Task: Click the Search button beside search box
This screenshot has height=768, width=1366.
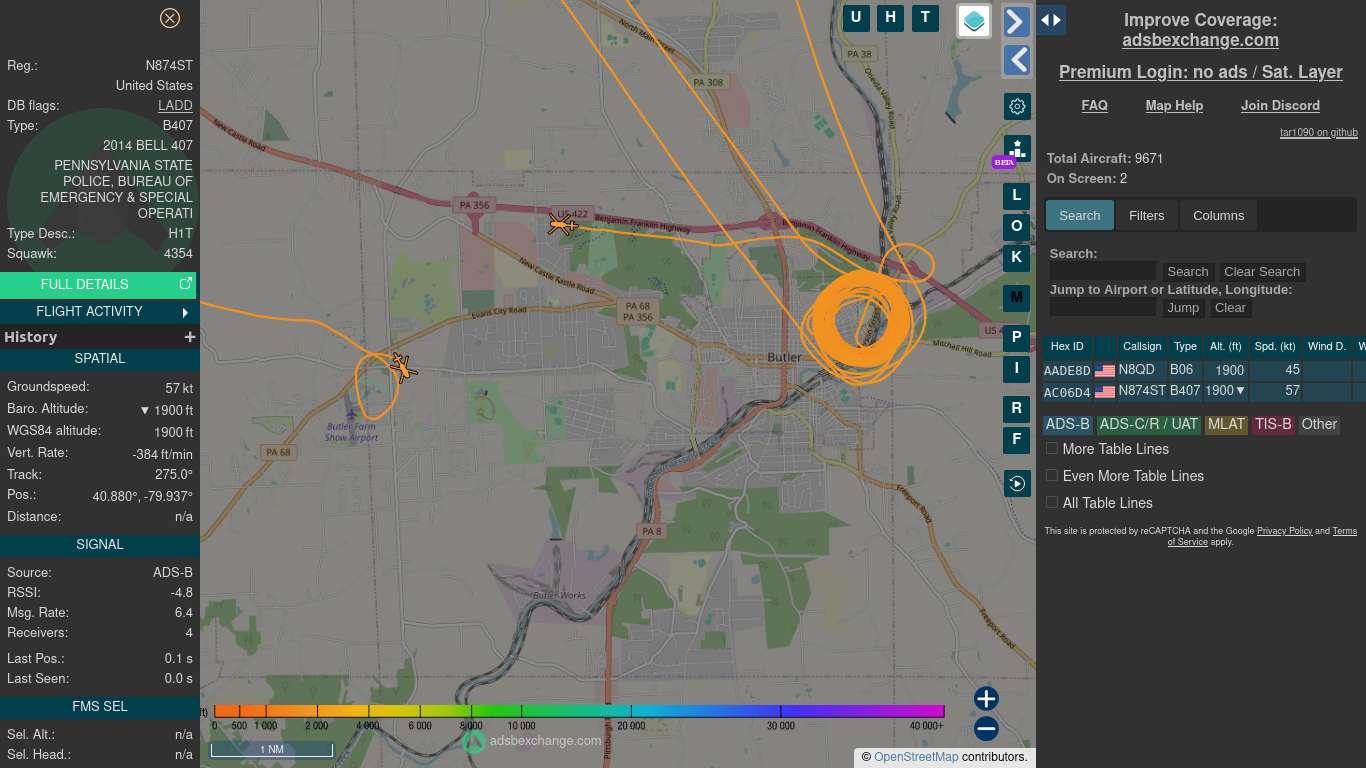Action: pos(1188,272)
